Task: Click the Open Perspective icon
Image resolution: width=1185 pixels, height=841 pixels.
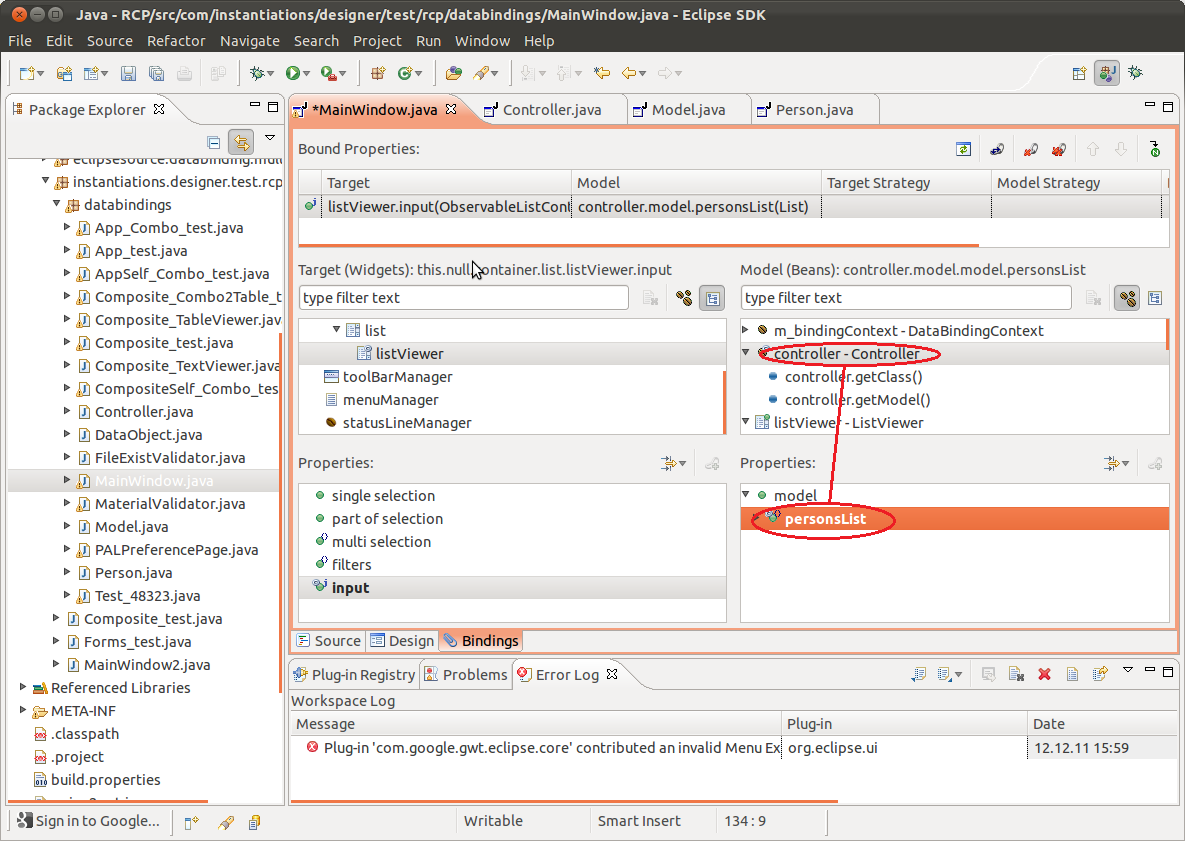Action: tap(1079, 73)
